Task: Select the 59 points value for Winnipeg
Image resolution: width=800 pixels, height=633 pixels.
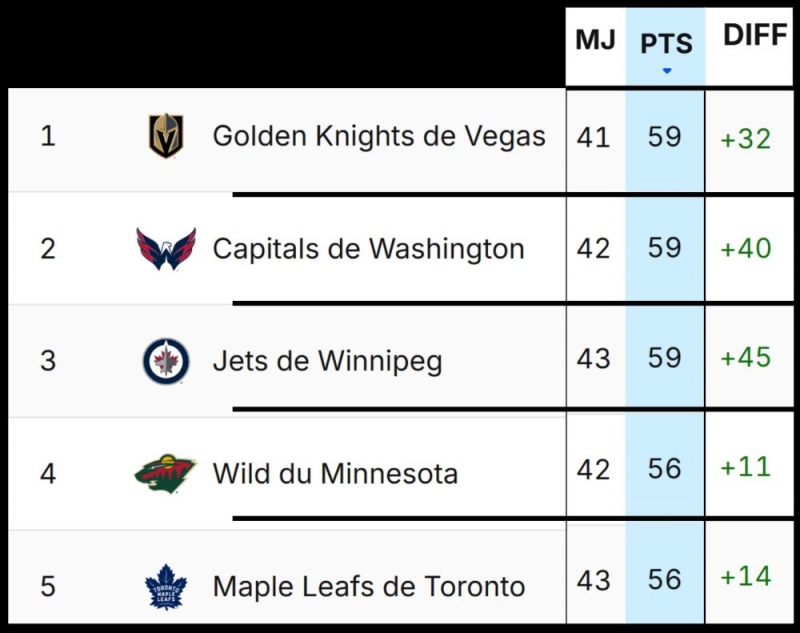Action: (663, 360)
